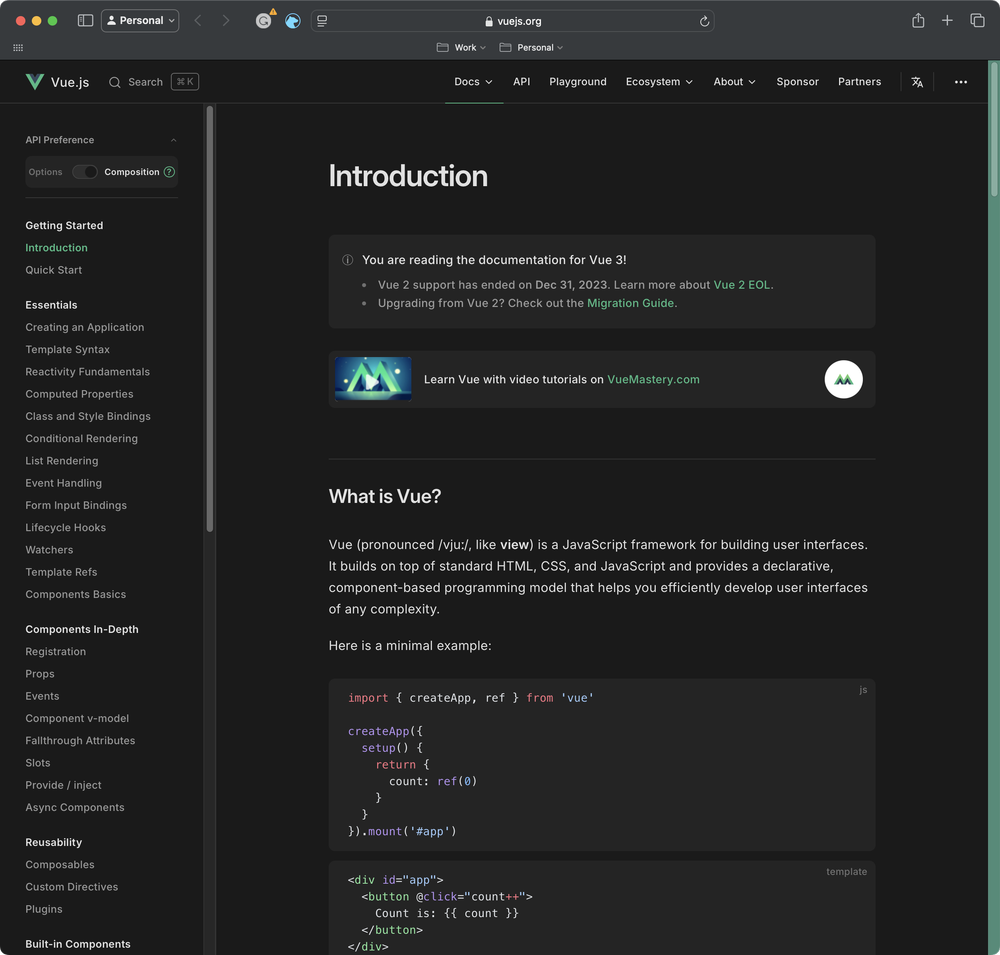Open the Docs dropdown menu
Image resolution: width=1000 pixels, height=955 pixels.
(473, 82)
